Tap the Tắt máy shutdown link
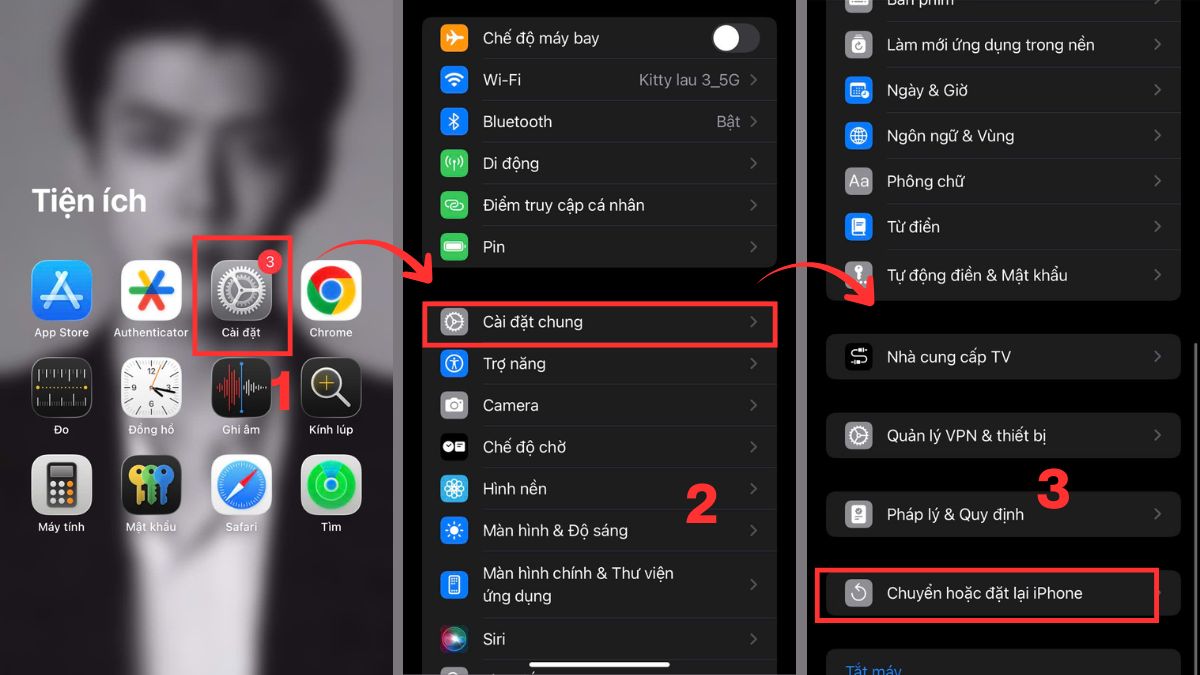 [873, 669]
